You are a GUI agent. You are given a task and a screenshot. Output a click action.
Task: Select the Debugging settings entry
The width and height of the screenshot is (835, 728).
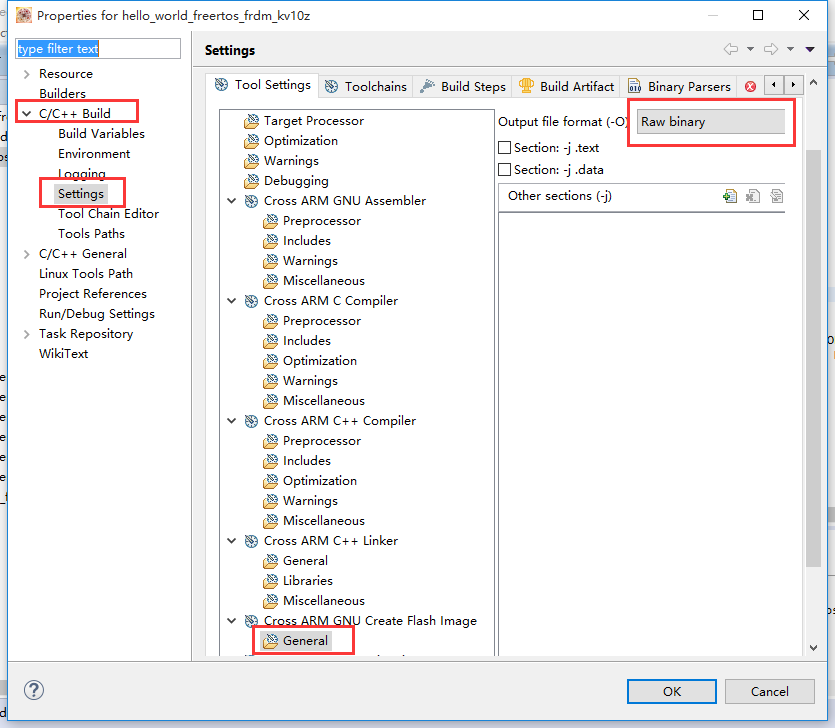296,181
